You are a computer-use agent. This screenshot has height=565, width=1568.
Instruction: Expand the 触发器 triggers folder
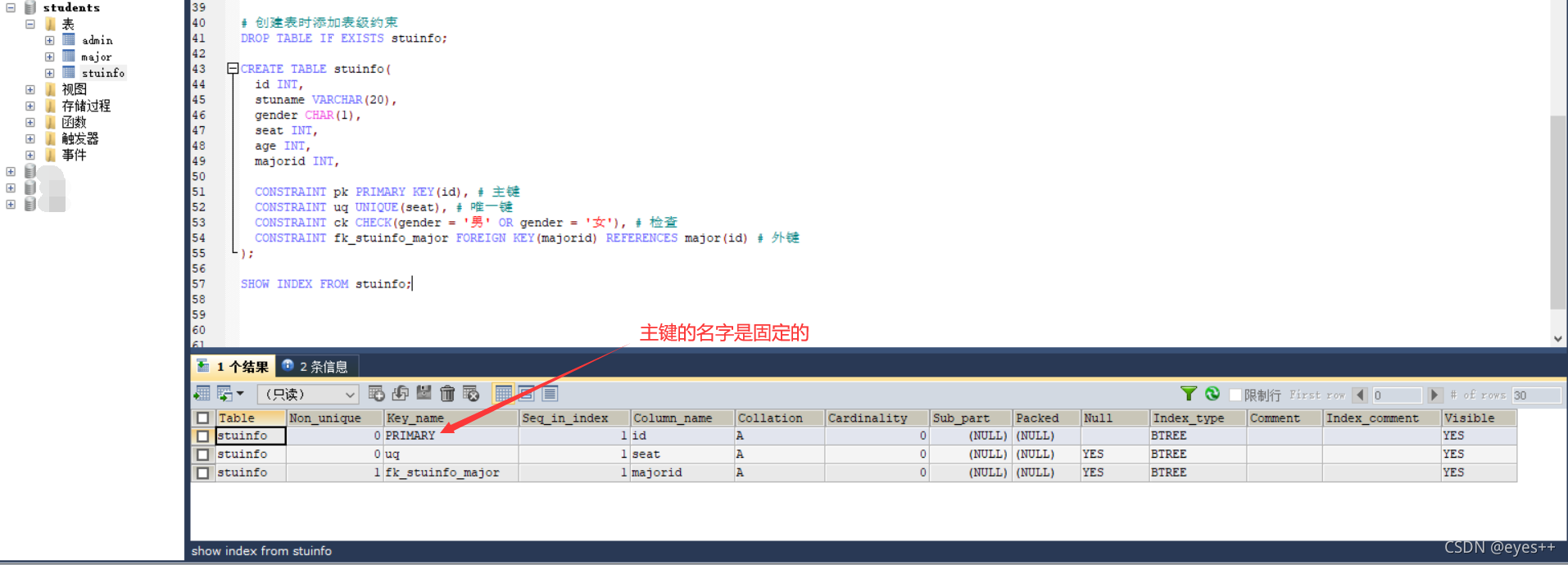(30, 138)
